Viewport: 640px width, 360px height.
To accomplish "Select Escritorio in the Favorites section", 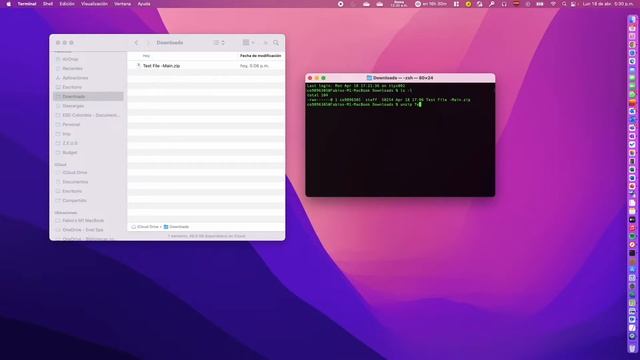I will (x=72, y=87).
